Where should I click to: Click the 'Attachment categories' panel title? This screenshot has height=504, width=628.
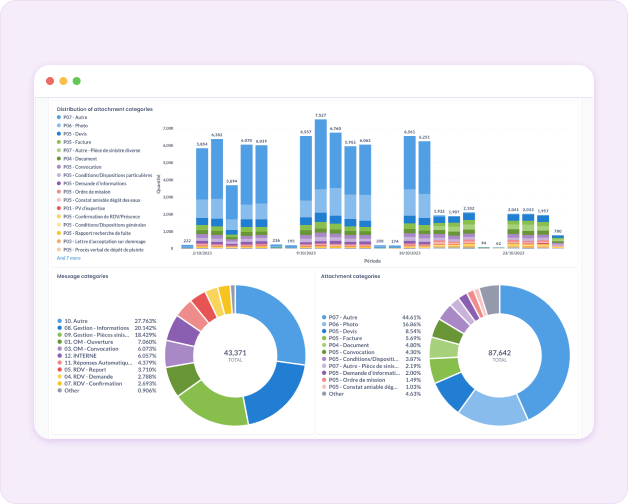coord(350,276)
